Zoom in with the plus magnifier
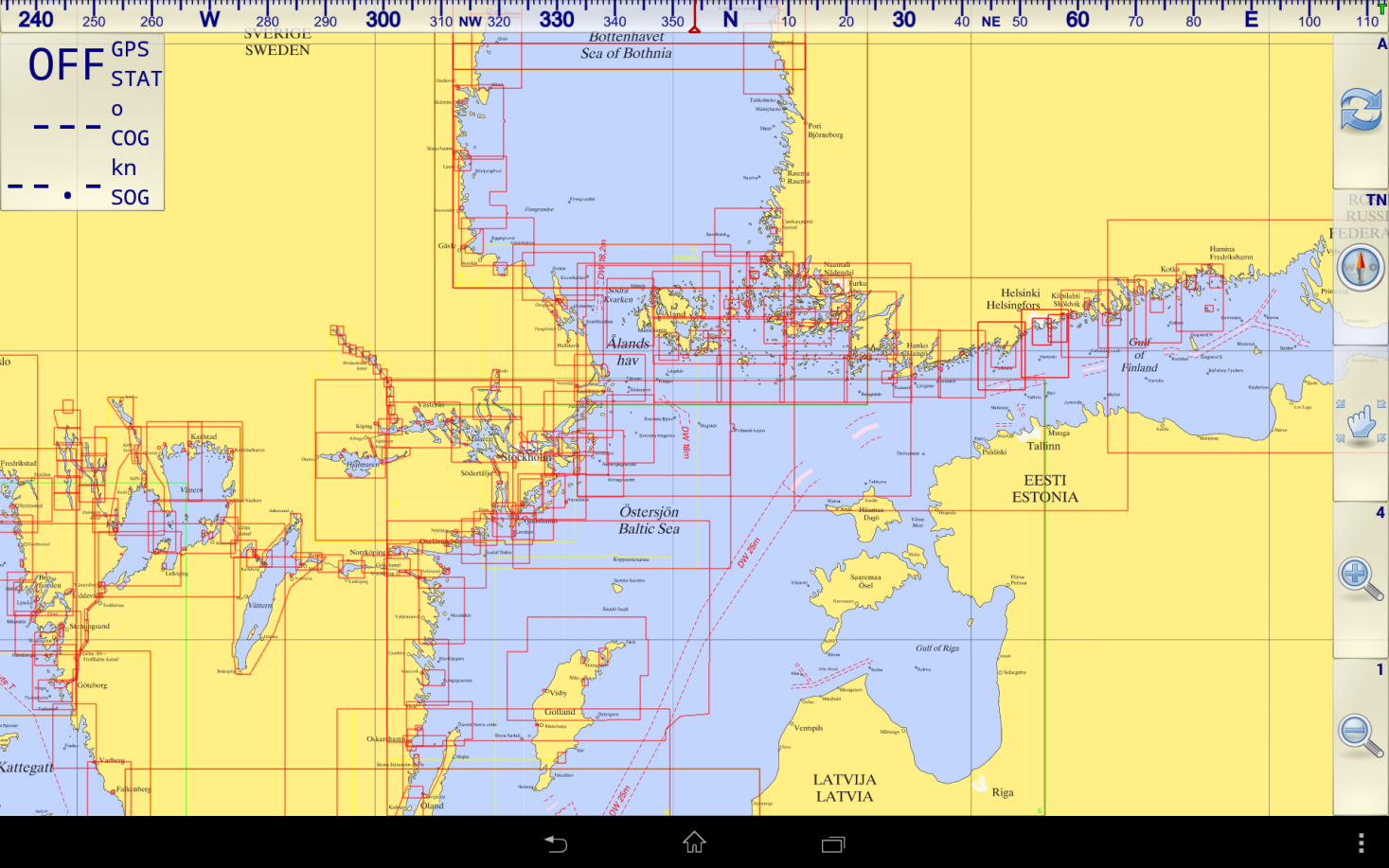This screenshot has width=1389, height=868. (1361, 579)
